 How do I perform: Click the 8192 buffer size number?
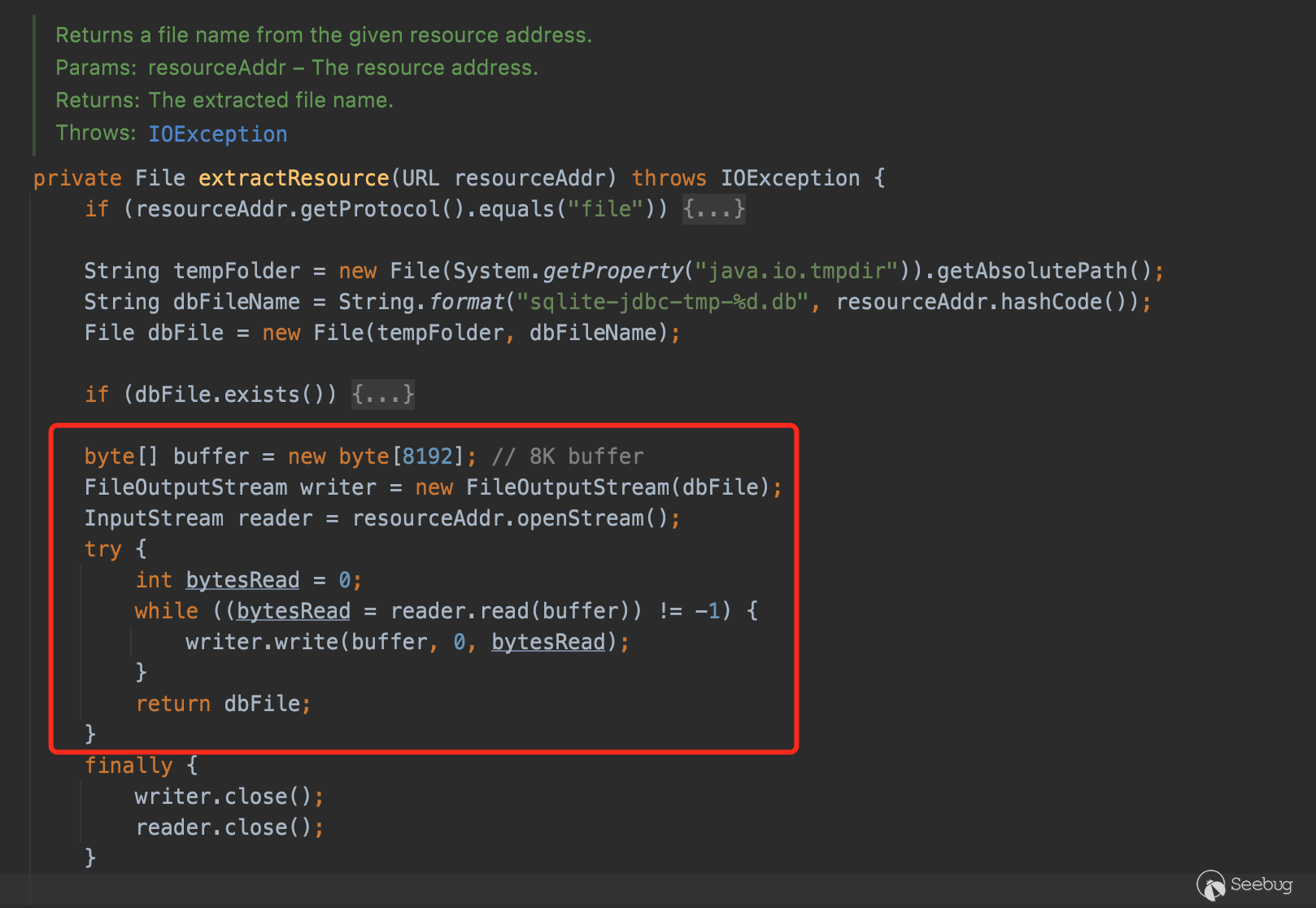(x=428, y=456)
